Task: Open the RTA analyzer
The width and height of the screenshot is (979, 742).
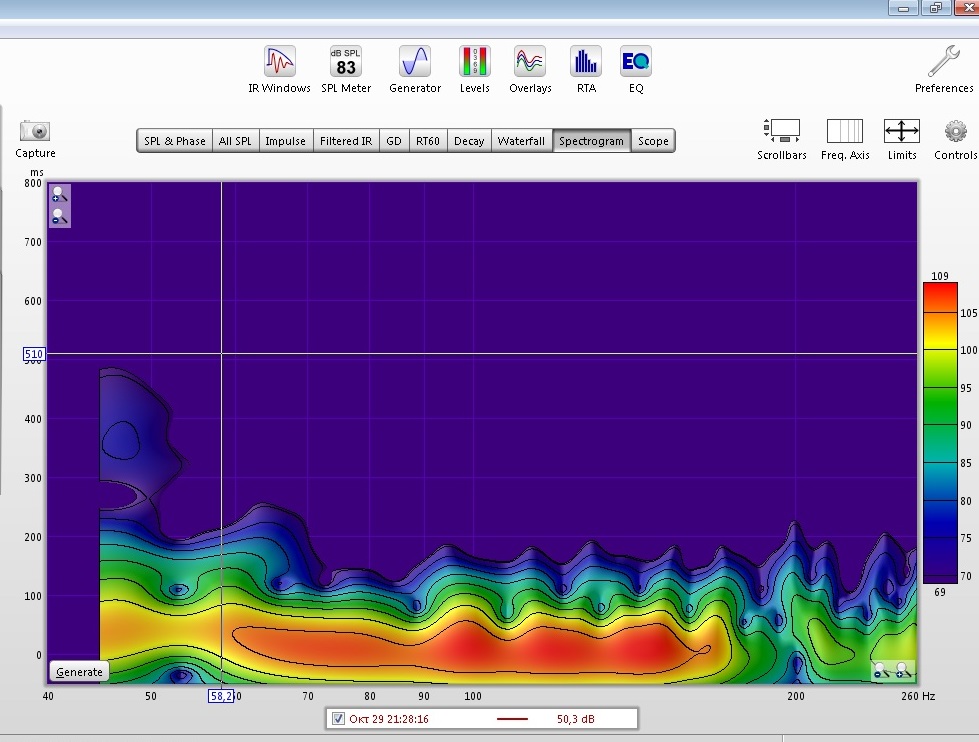Action: click(x=586, y=62)
